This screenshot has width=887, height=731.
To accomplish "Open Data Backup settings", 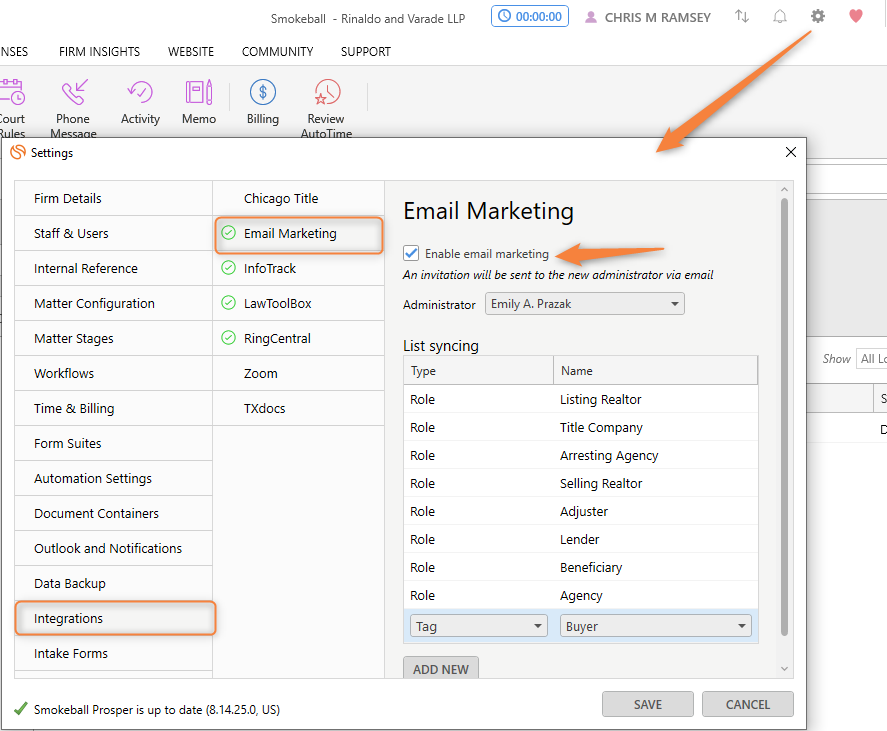I will click(113, 584).
